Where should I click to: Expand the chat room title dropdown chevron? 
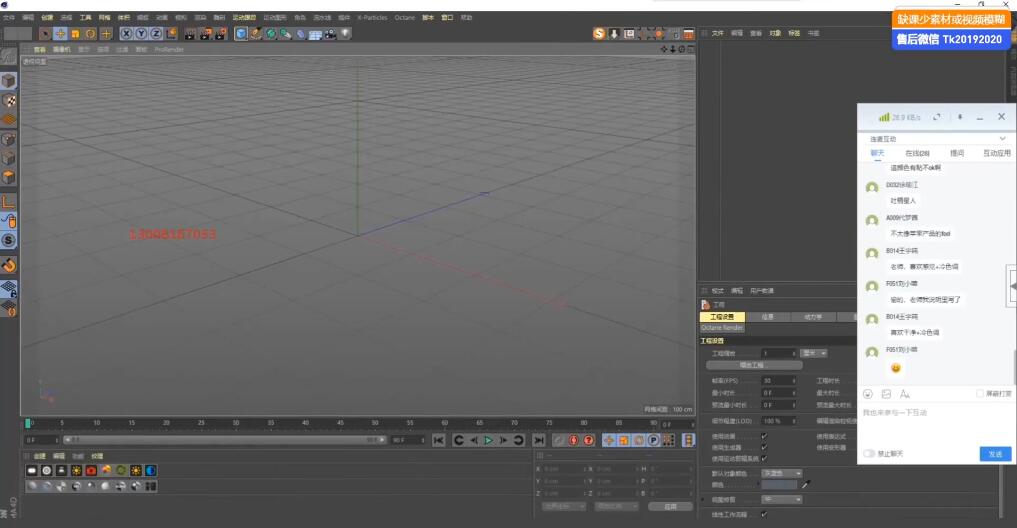point(1002,138)
